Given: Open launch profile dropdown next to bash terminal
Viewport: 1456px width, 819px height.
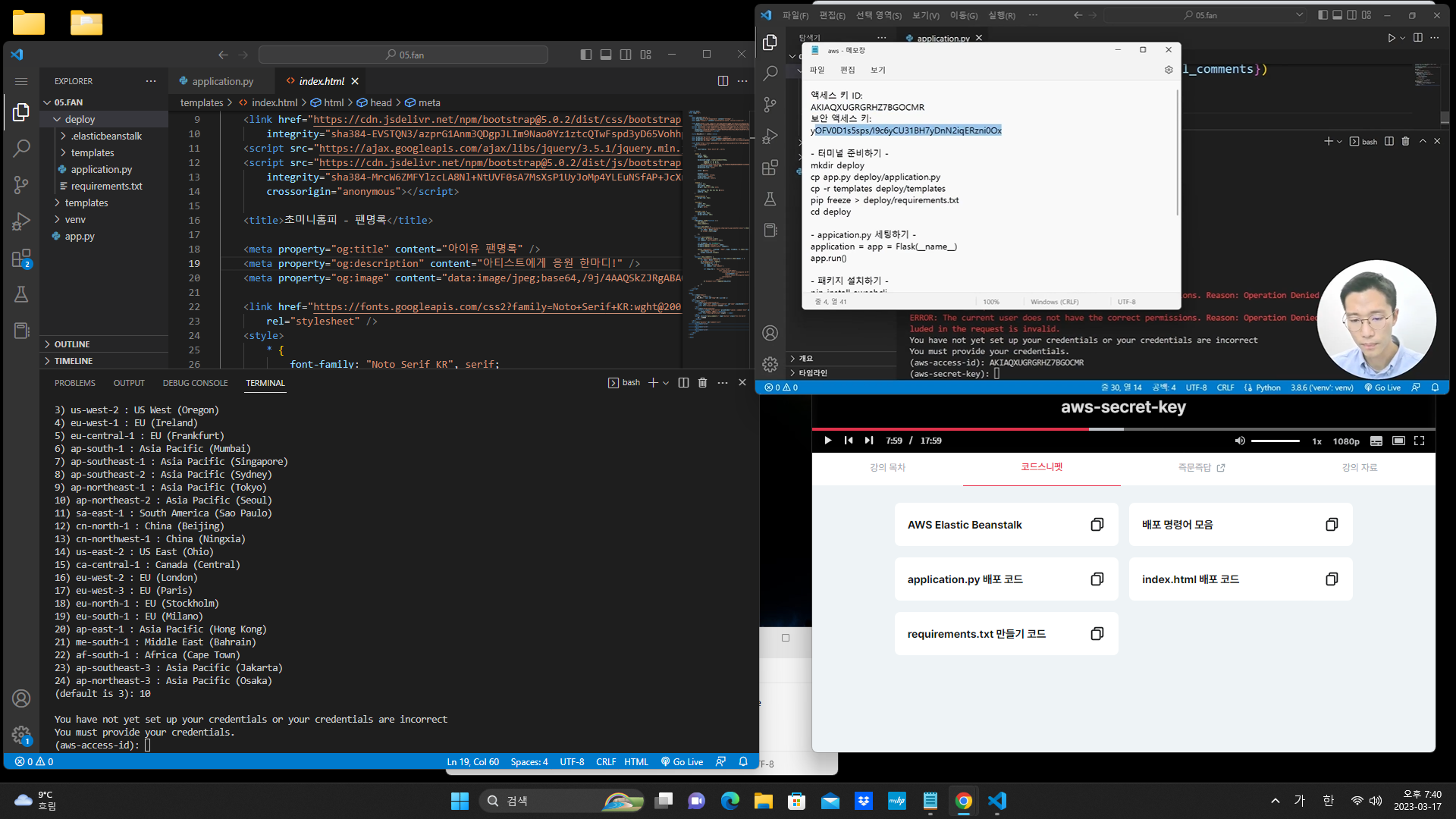Looking at the screenshot, I should click(666, 383).
